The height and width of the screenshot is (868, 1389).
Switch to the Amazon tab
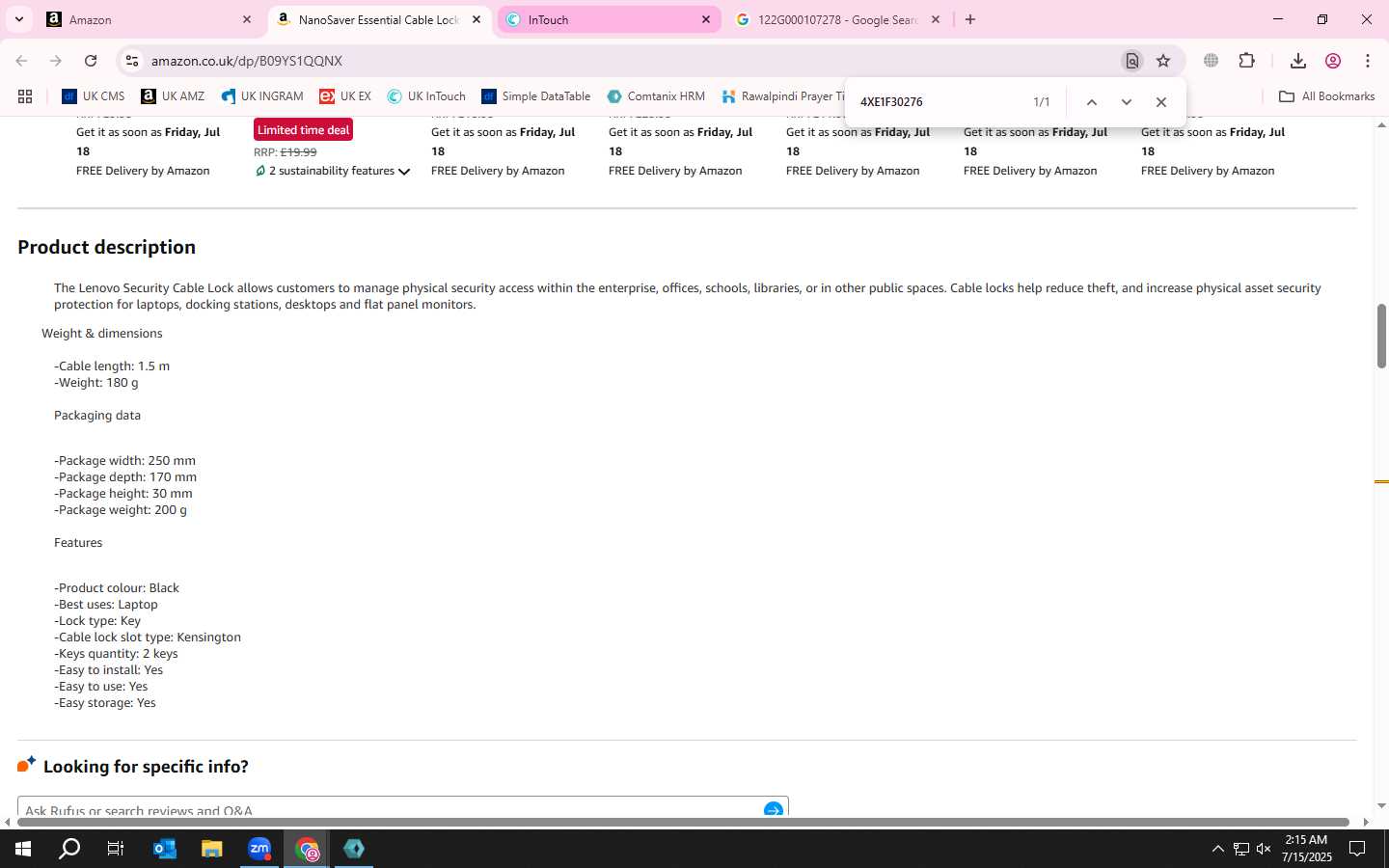[x=150, y=19]
